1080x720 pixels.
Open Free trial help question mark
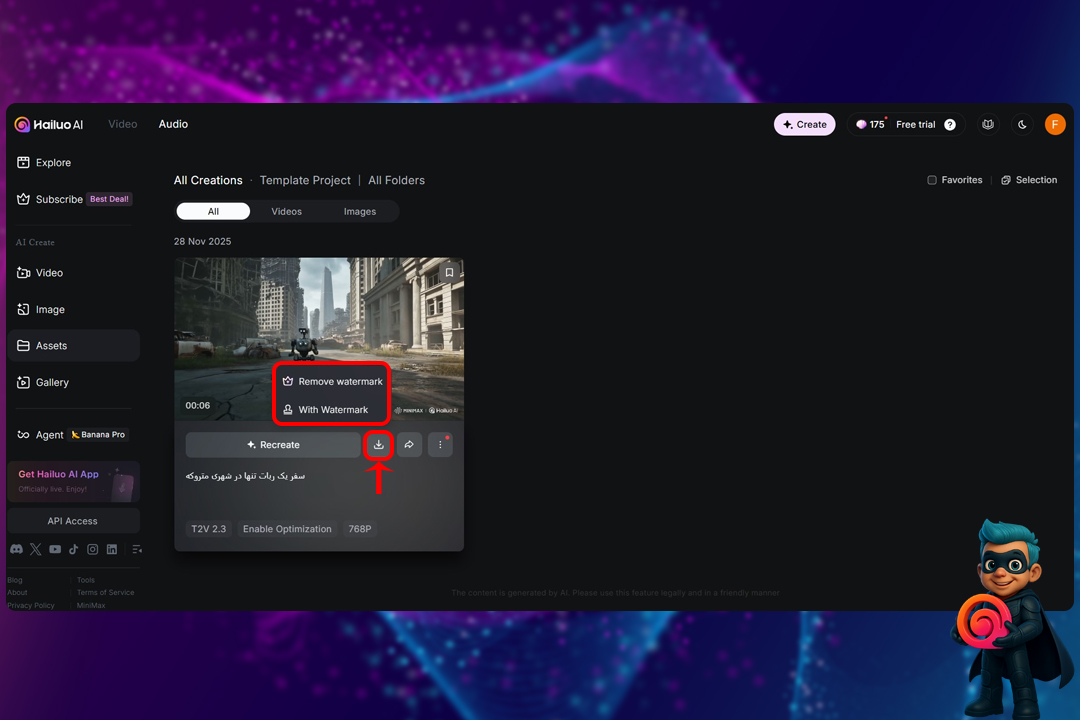tap(949, 124)
